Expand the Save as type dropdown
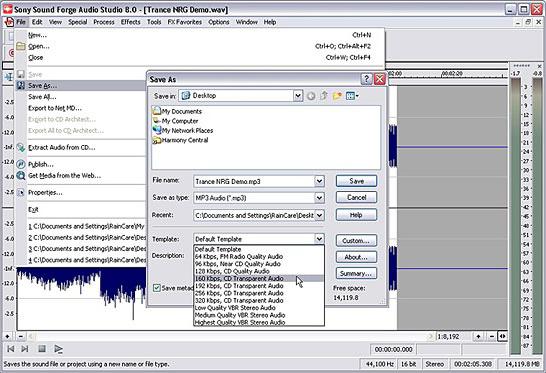This screenshot has width=546, height=373. (319, 198)
